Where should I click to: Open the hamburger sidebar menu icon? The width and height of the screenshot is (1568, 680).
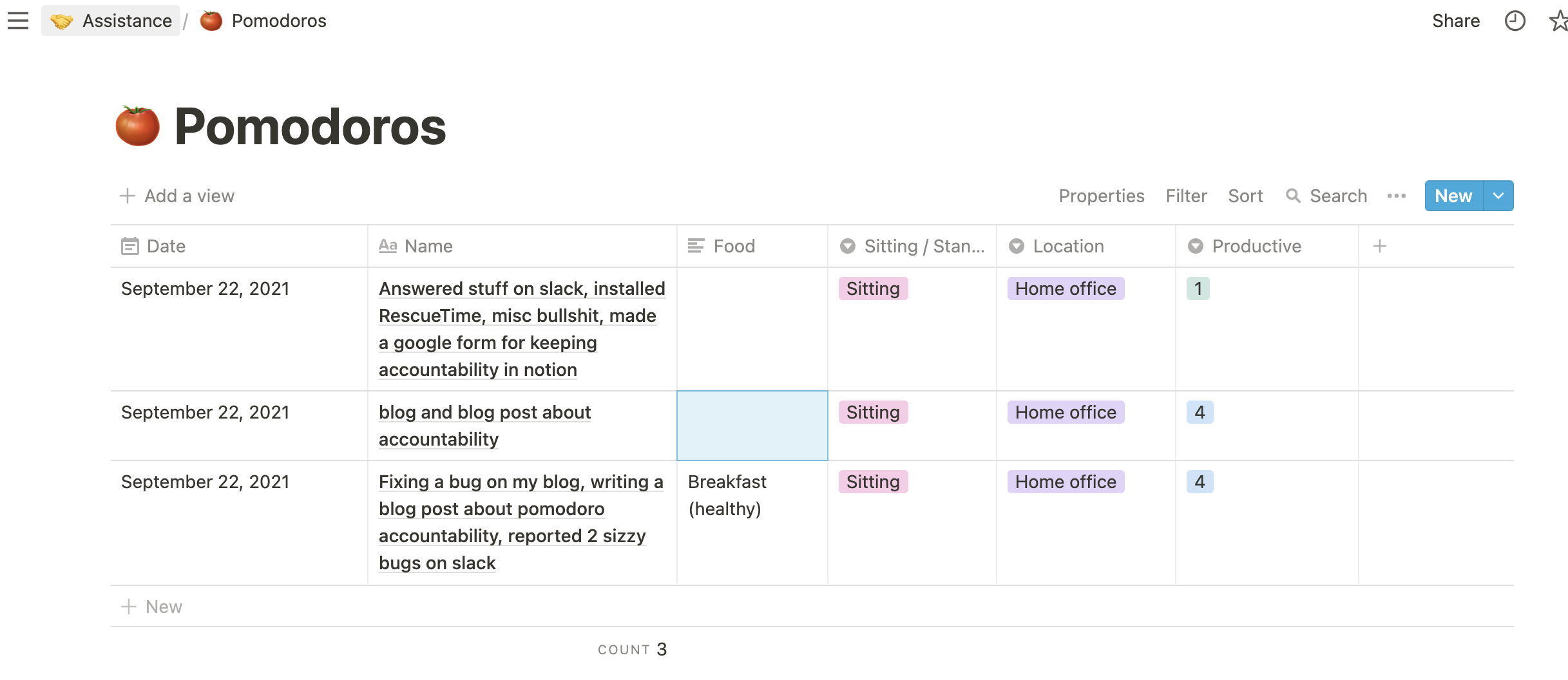18,21
